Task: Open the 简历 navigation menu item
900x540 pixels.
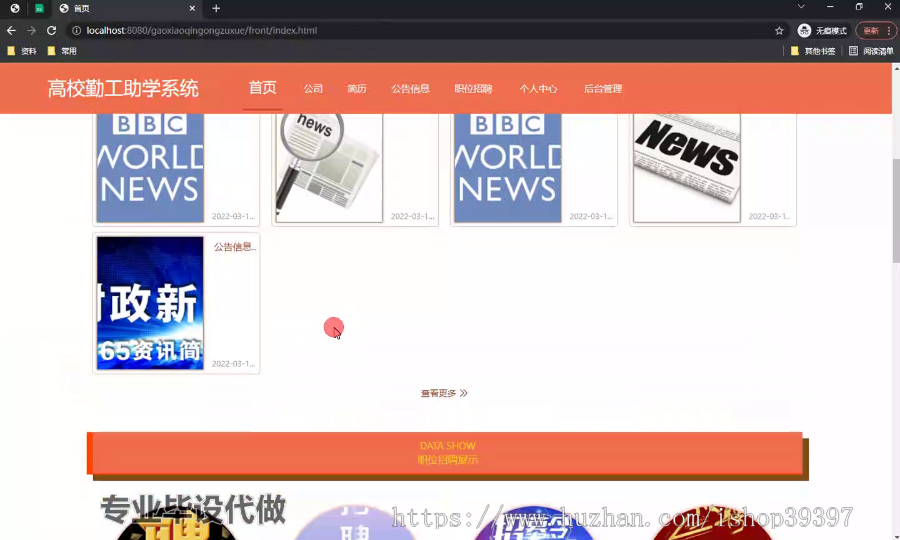Action: [x=356, y=89]
